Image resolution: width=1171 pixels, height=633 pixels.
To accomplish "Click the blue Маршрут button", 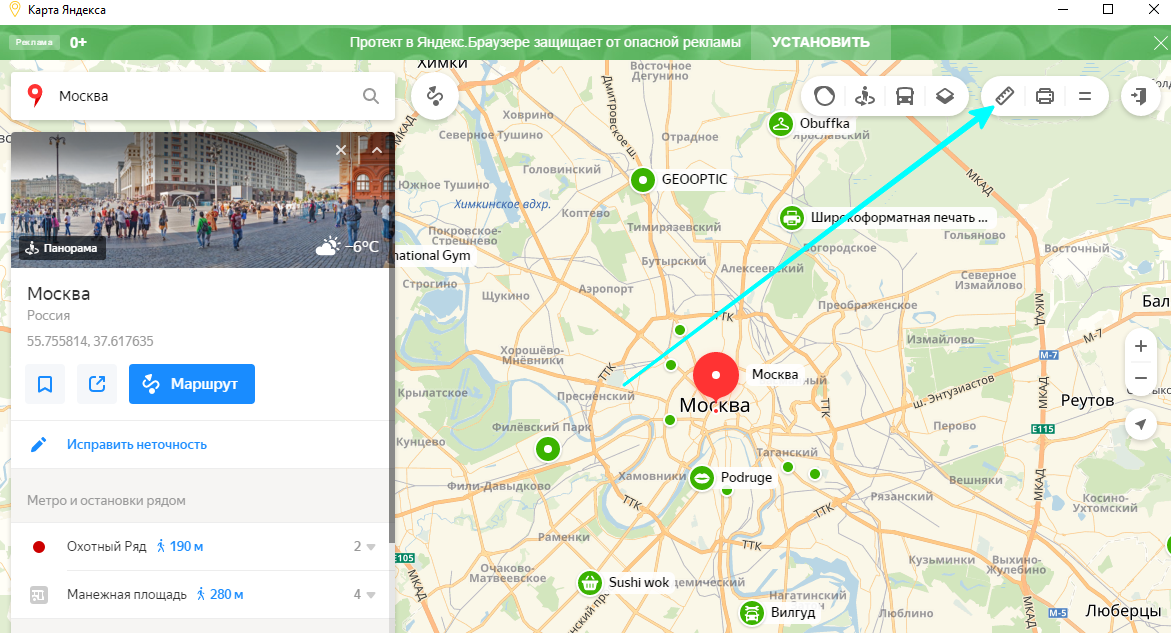I will [192, 384].
